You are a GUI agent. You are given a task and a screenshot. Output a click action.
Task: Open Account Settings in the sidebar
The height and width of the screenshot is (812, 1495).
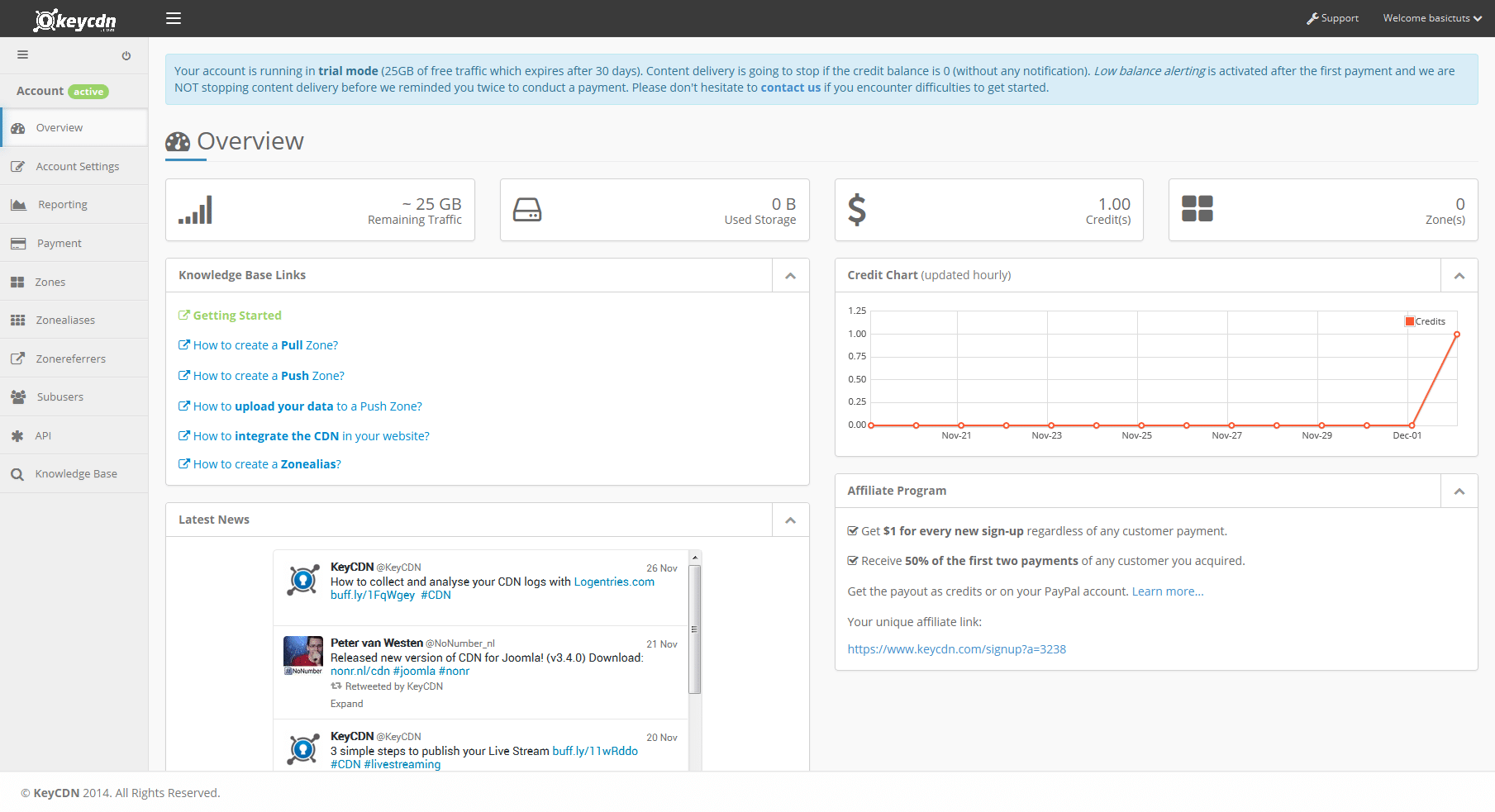(x=77, y=166)
